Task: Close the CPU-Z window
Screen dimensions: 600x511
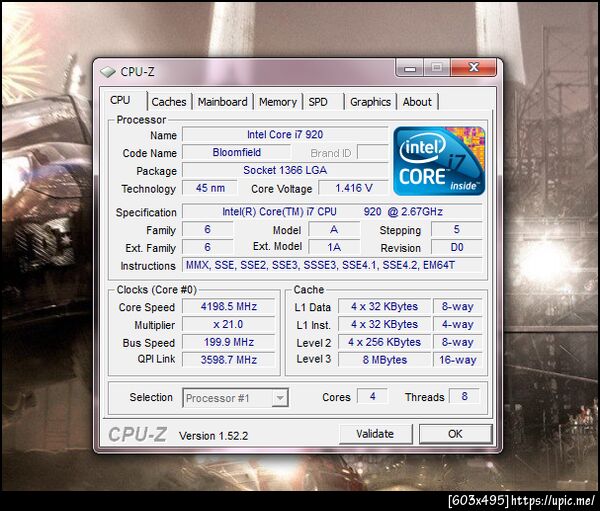Action: (474, 68)
